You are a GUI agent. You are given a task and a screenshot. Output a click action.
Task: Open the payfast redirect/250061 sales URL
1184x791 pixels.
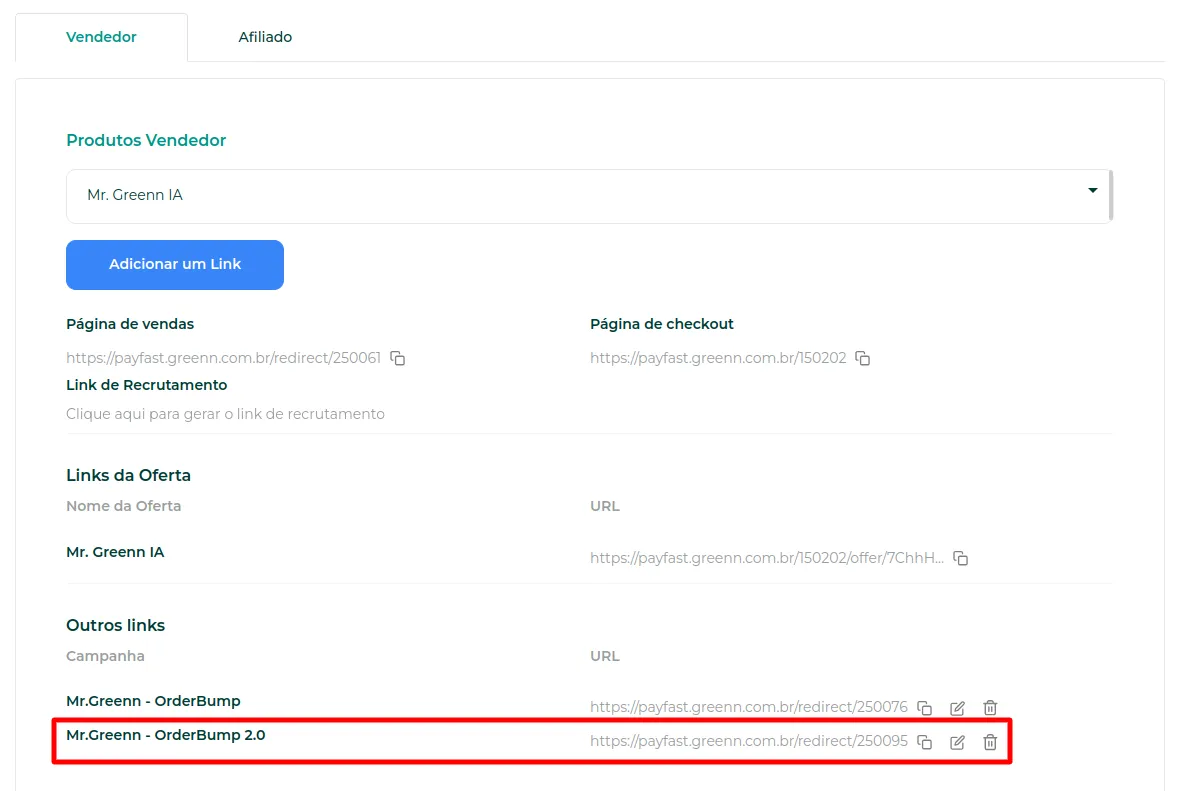click(x=224, y=359)
